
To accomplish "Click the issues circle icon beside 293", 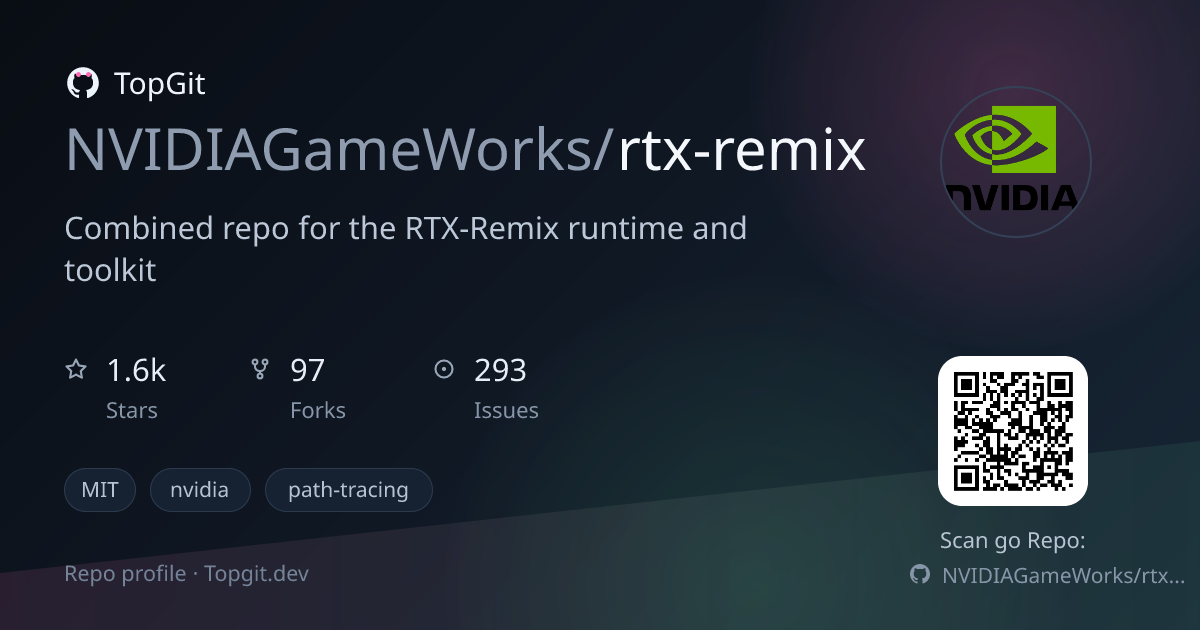I will 444,370.
